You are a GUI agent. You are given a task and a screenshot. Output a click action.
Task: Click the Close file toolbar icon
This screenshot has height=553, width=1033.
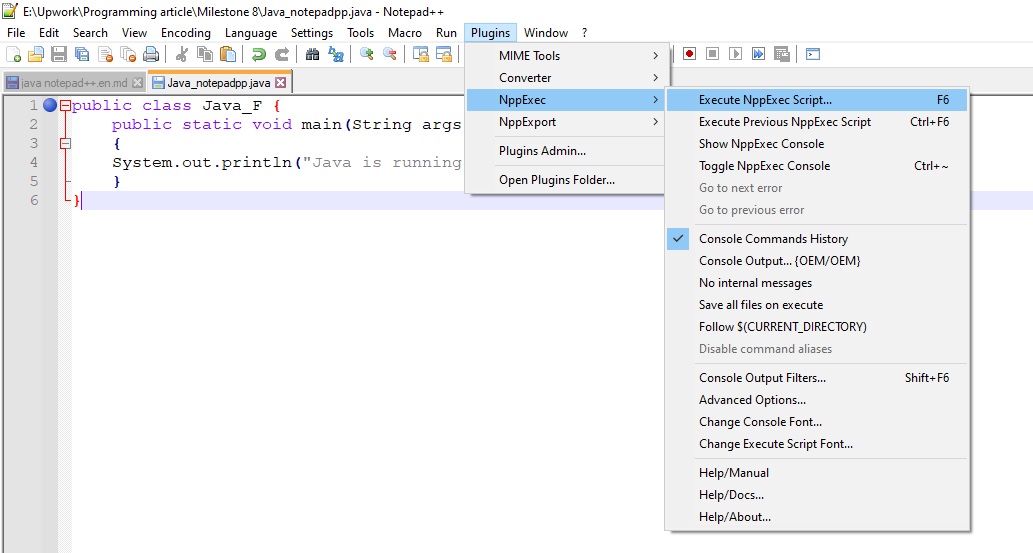click(105, 55)
